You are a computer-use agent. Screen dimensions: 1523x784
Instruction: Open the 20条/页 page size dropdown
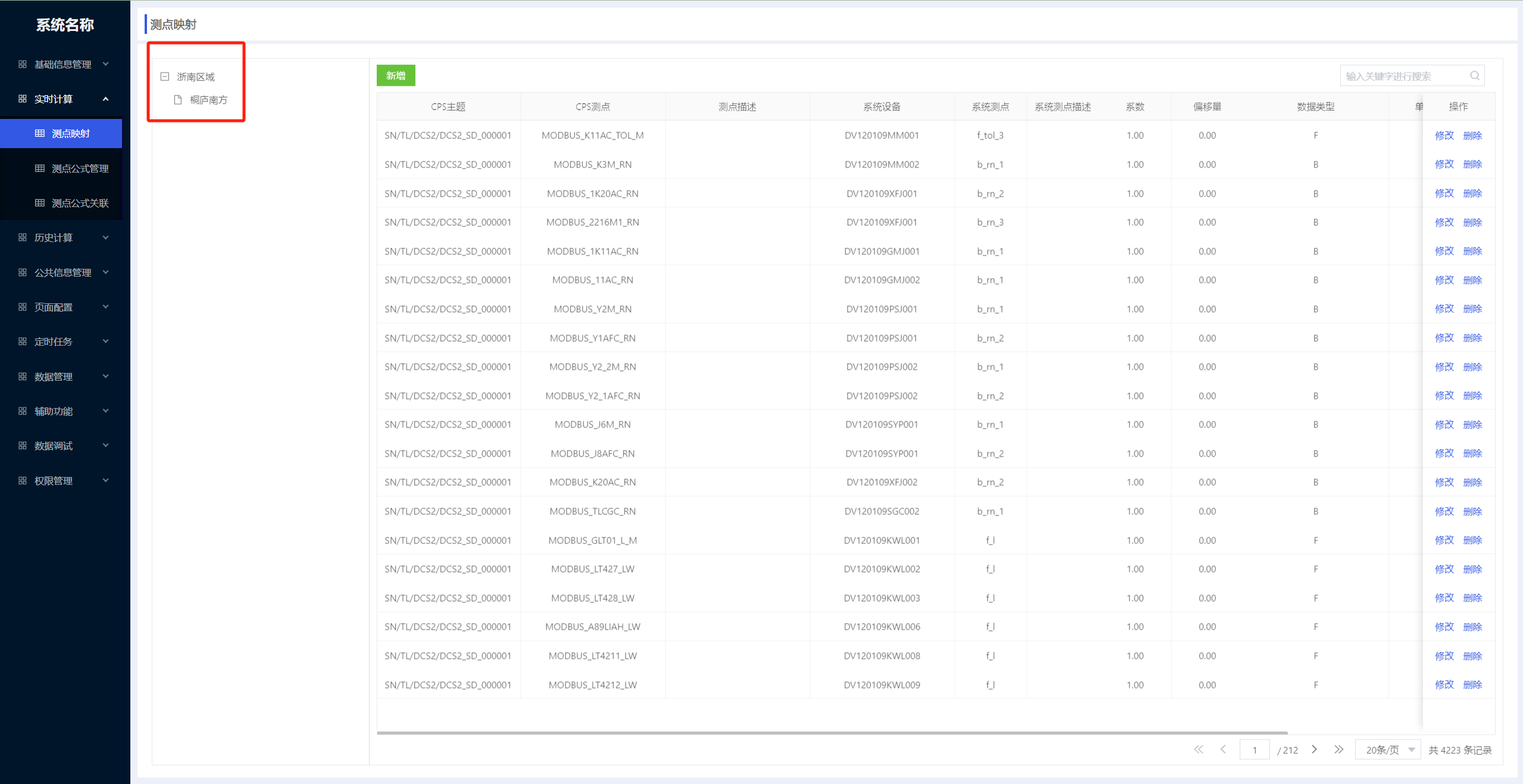pyautogui.click(x=1388, y=749)
